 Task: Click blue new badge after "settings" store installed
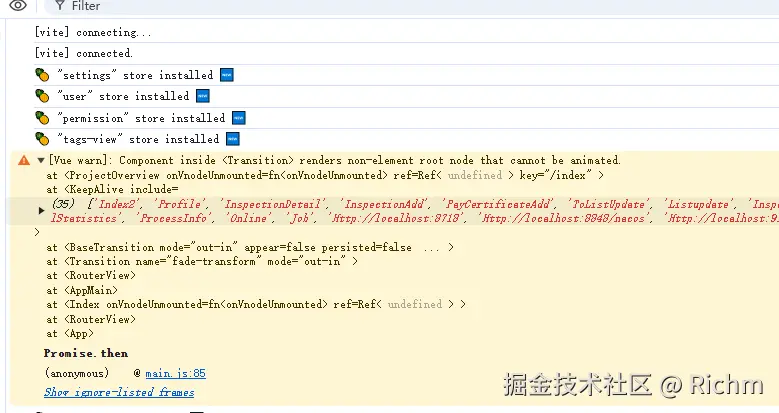[226, 75]
